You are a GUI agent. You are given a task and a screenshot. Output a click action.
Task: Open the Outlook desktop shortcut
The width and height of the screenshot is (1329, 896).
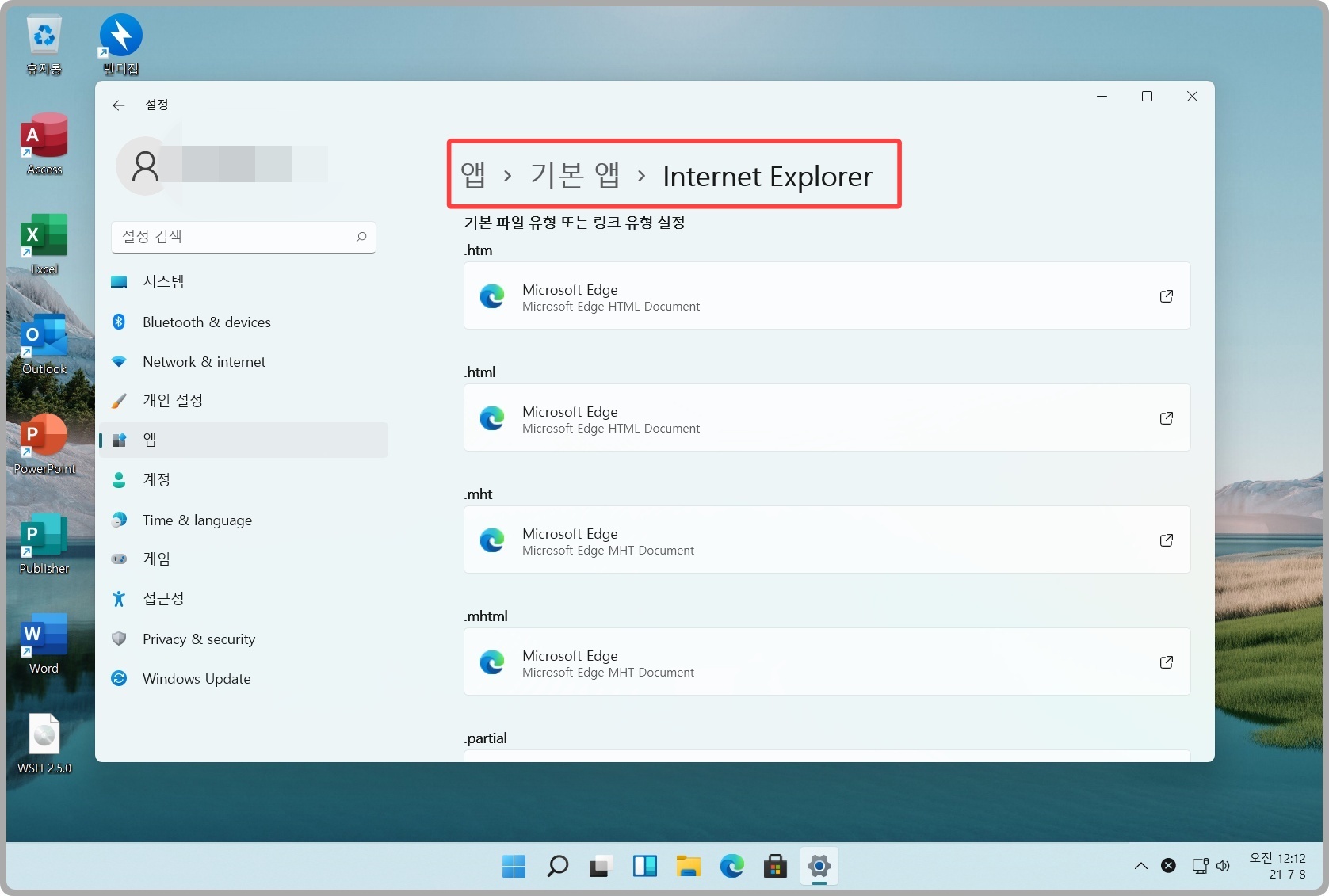pos(44,344)
